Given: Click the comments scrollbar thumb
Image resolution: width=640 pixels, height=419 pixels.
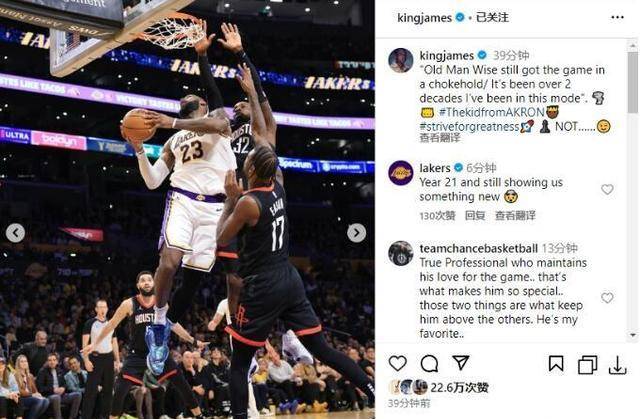Looking at the screenshot, I should (633, 82).
